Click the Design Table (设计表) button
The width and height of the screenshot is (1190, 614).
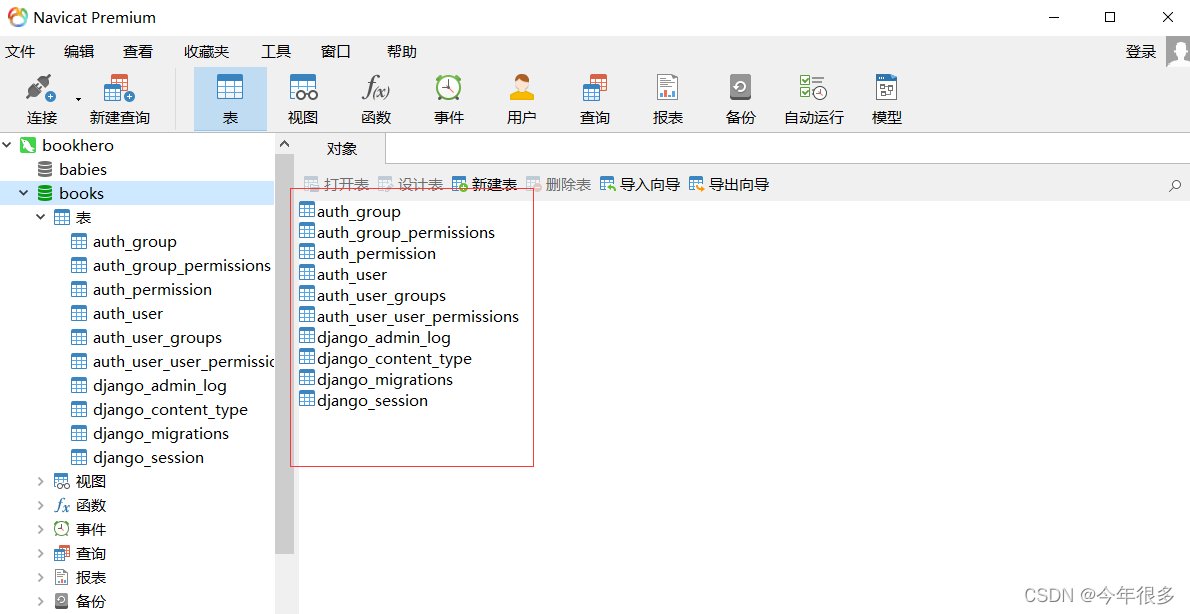tap(411, 184)
